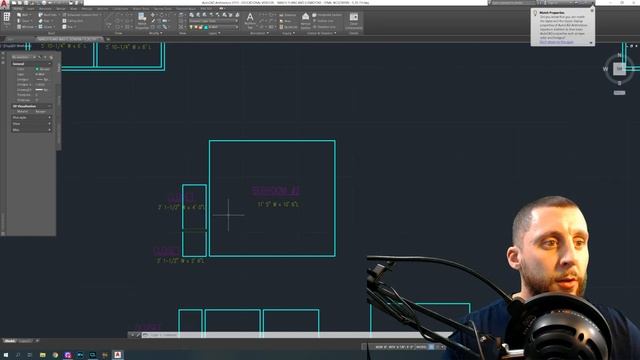Click the Horizontal Section tool
This screenshot has height=360, width=640.
[x=327, y=15]
